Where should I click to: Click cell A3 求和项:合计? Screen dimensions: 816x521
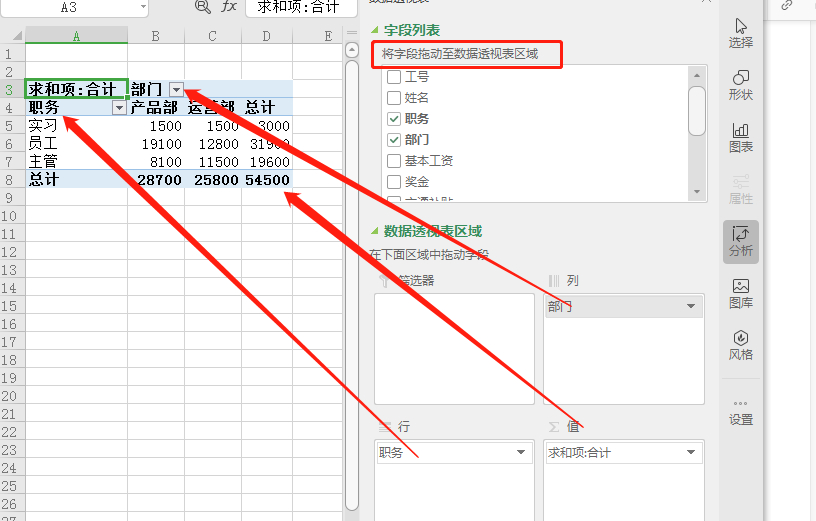[76, 90]
